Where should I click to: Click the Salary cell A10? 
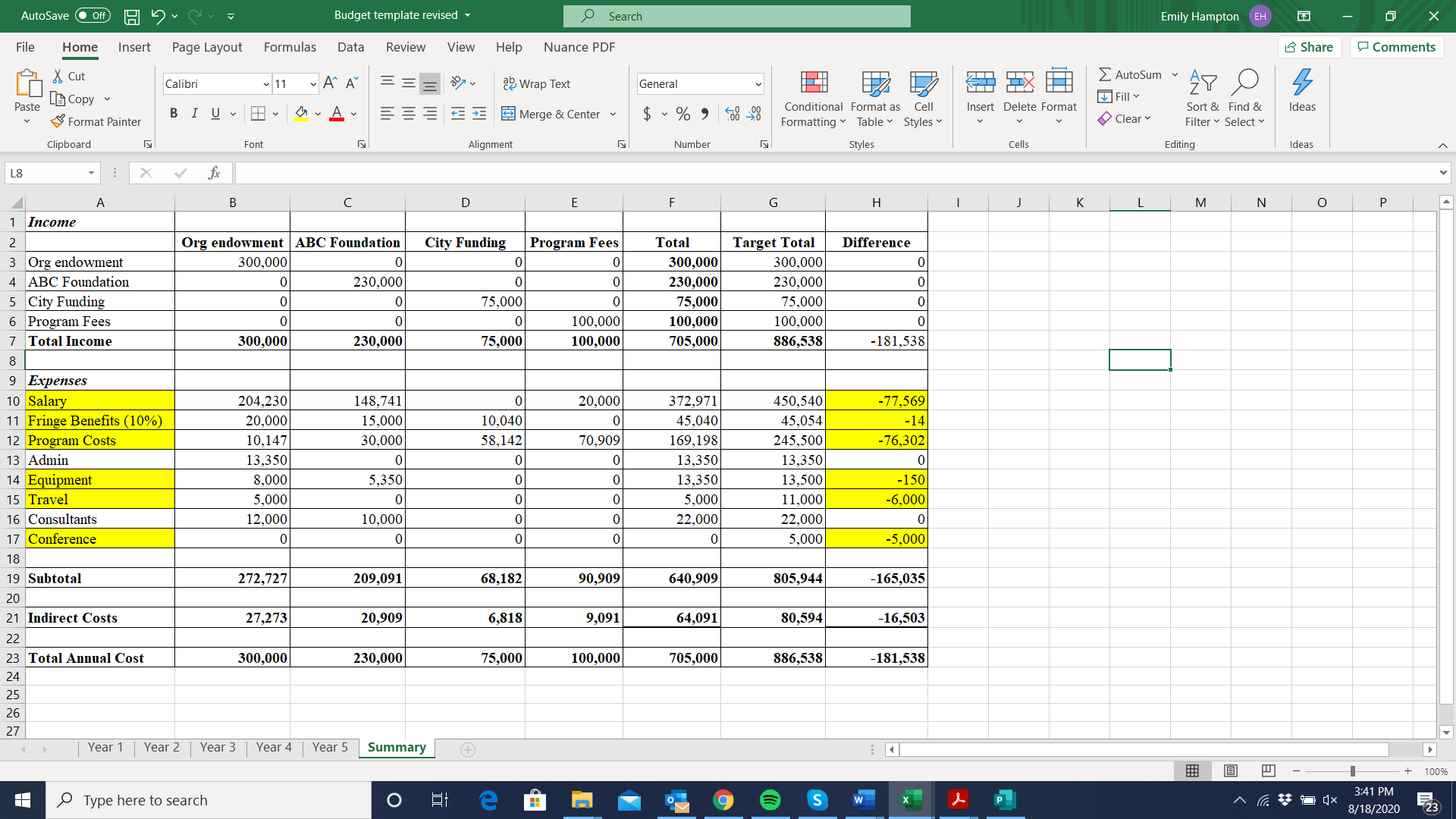coord(100,400)
